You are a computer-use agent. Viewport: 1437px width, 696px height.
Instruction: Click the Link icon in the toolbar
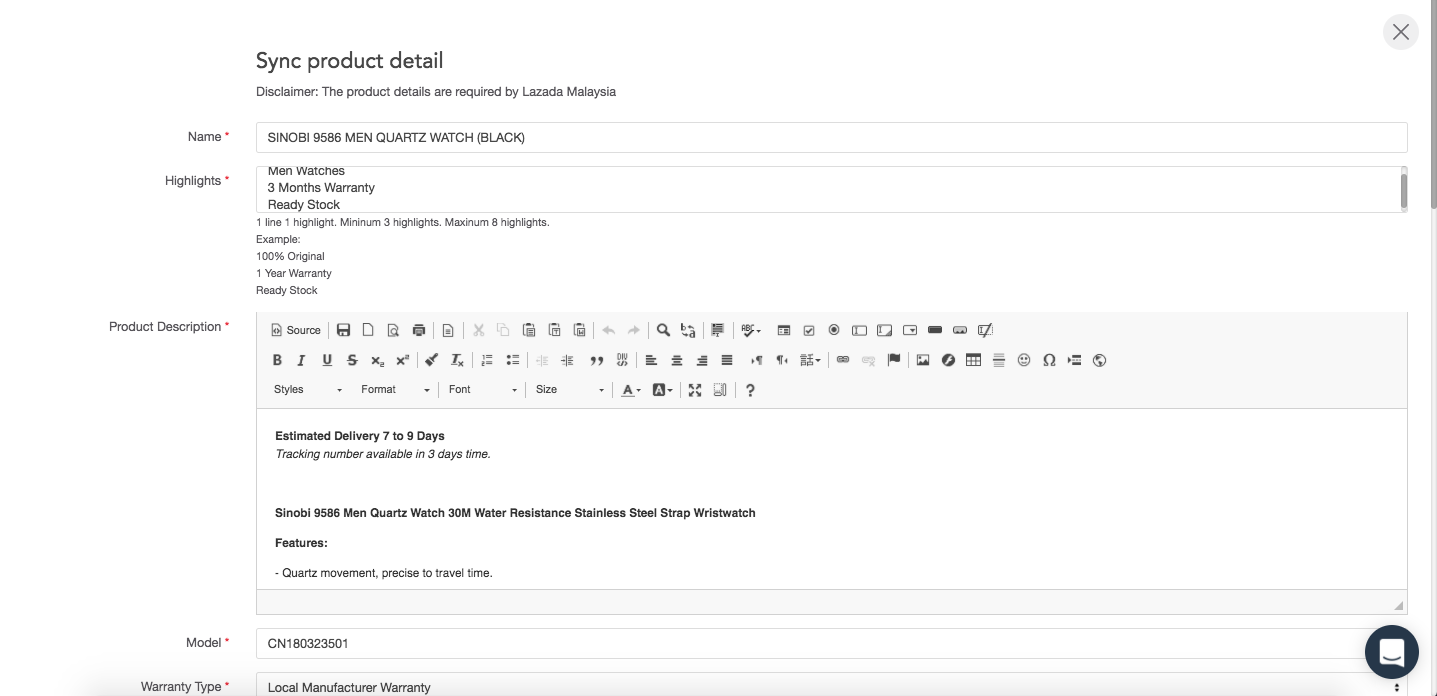(843, 360)
